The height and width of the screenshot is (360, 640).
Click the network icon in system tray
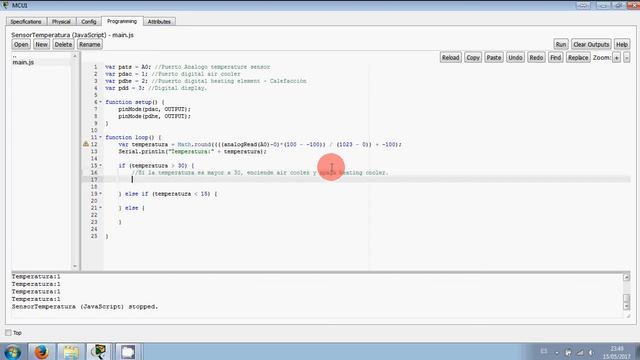coord(580,352)
